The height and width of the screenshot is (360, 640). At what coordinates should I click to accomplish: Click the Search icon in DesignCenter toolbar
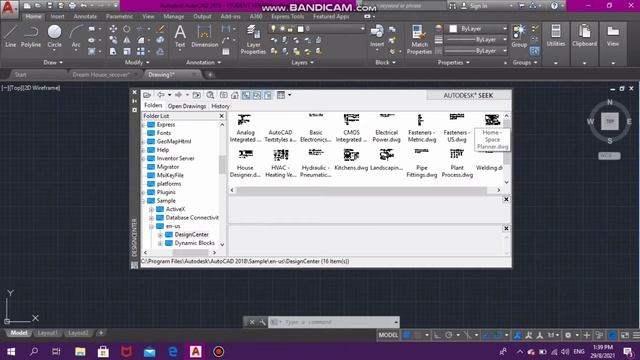point(210,95)
